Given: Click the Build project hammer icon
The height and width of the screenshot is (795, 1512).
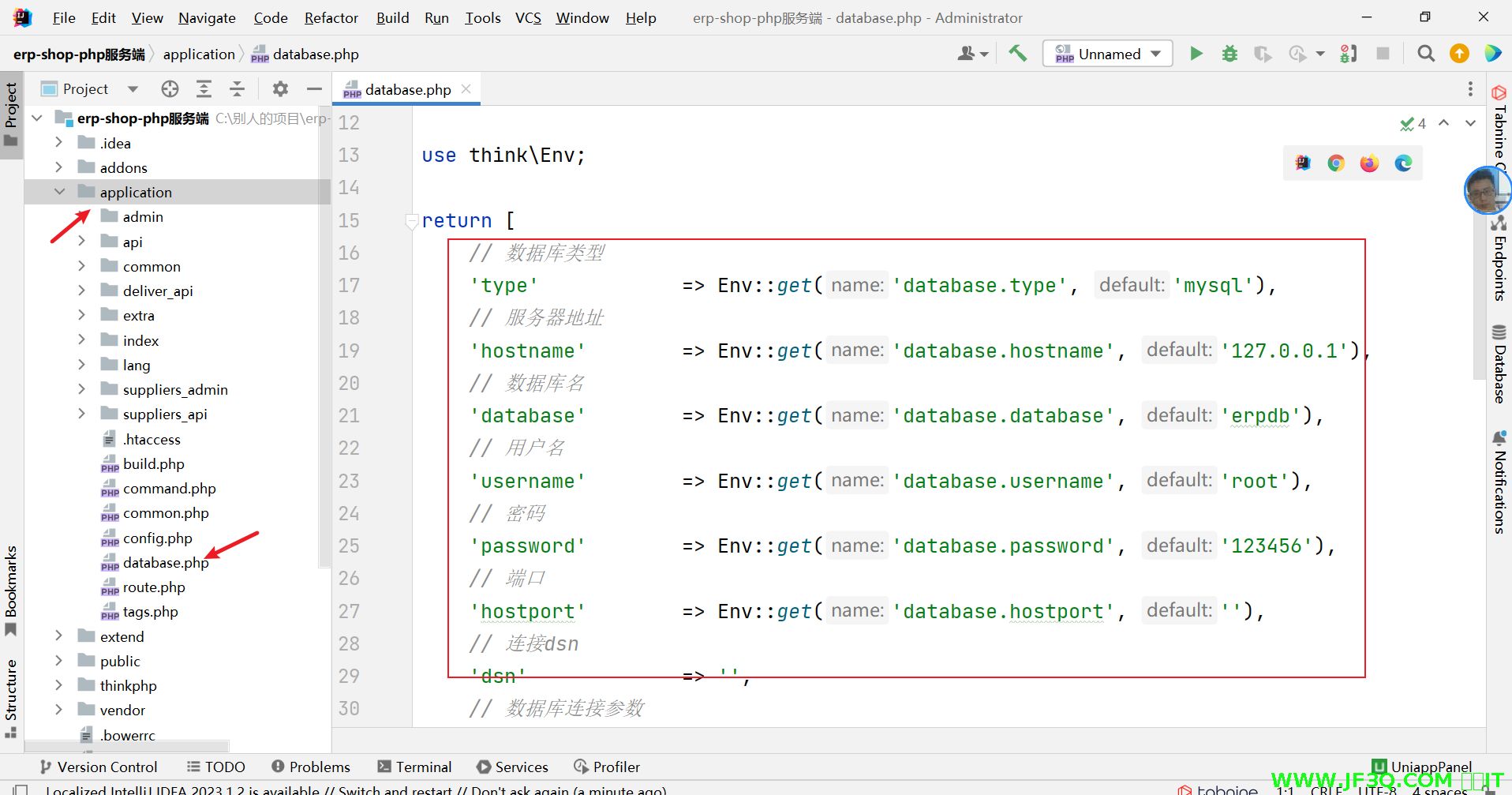Looking at the screenshot, I should (1018, 54).
